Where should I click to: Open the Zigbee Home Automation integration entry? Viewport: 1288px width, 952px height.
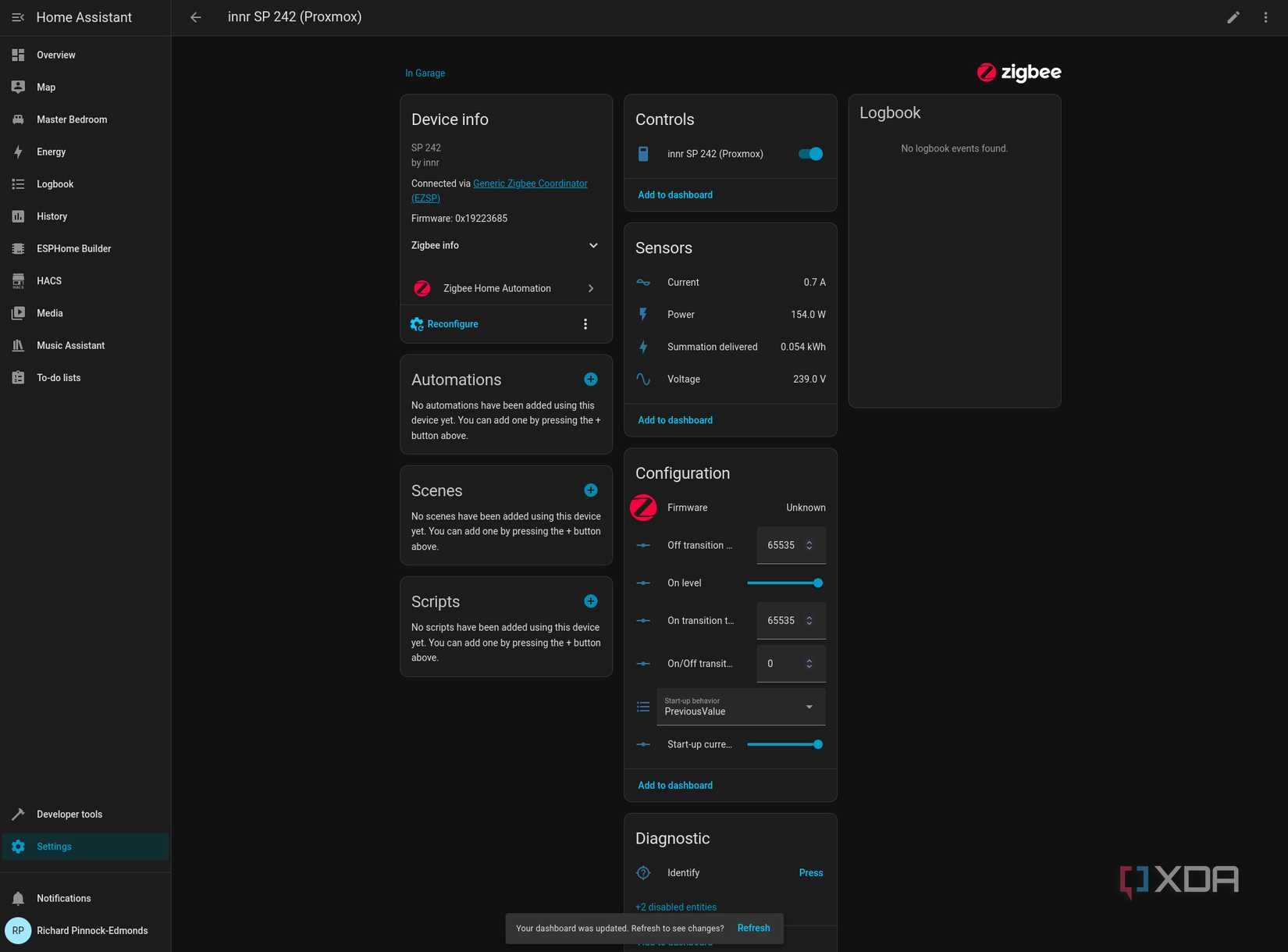(505, 288)
